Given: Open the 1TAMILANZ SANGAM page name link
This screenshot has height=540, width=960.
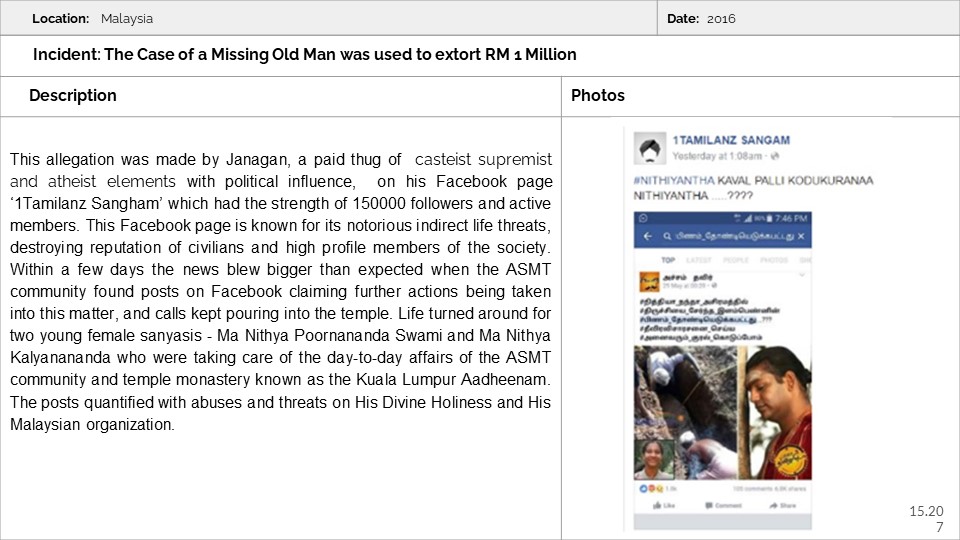Looking at the screenshot, I should coord(730,140).
